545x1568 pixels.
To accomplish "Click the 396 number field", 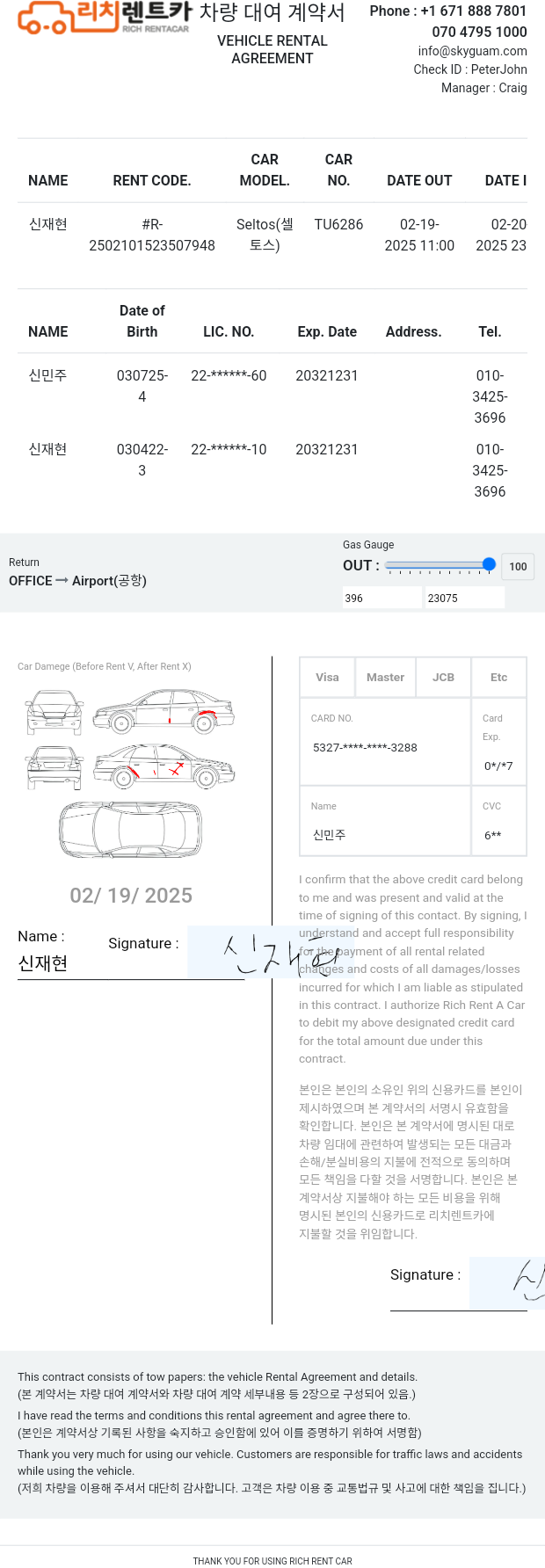I will (382, 598).
